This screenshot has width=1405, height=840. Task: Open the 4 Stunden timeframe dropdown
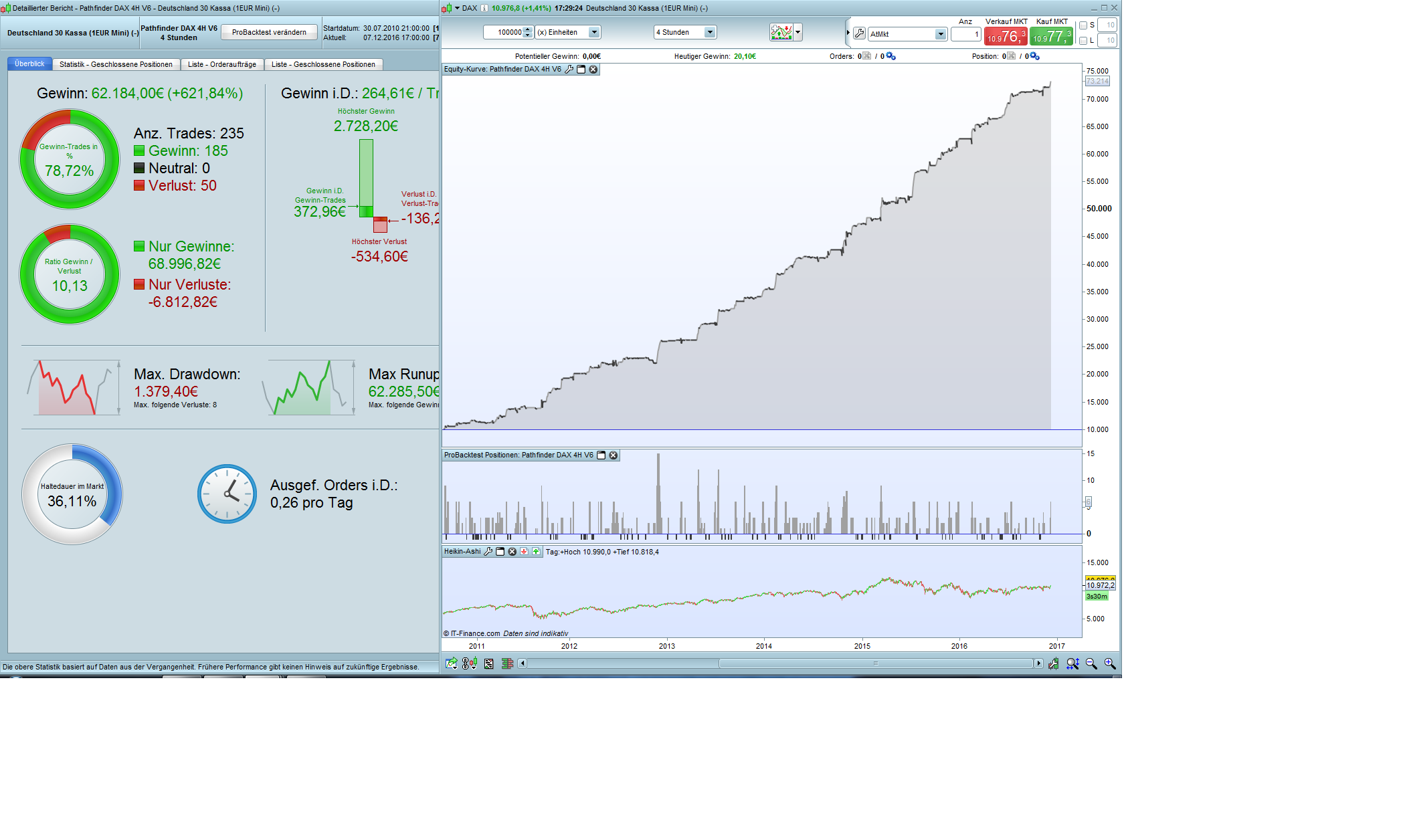coord(710,32)
